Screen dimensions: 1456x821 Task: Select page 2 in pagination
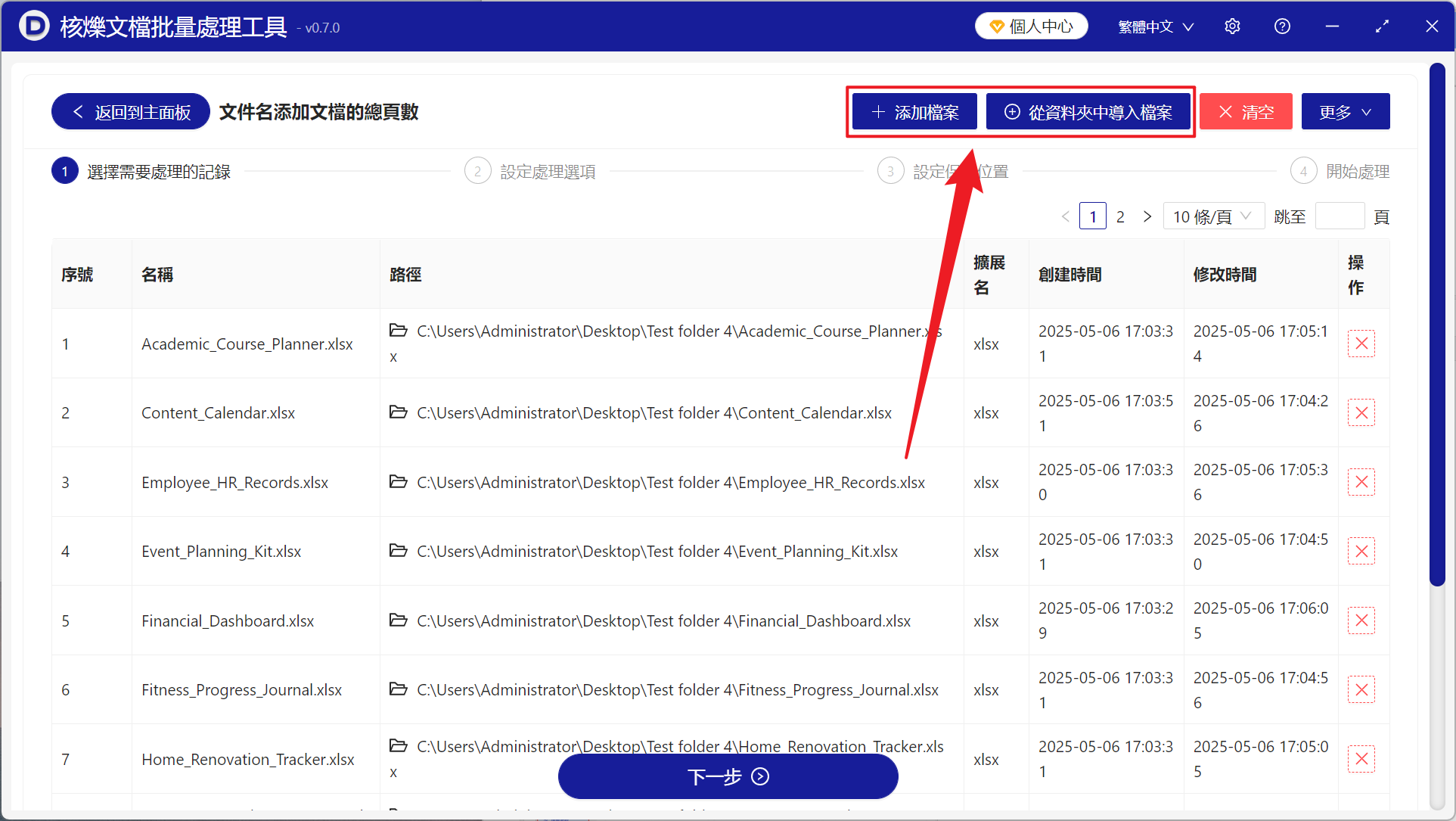(1120, 217)
